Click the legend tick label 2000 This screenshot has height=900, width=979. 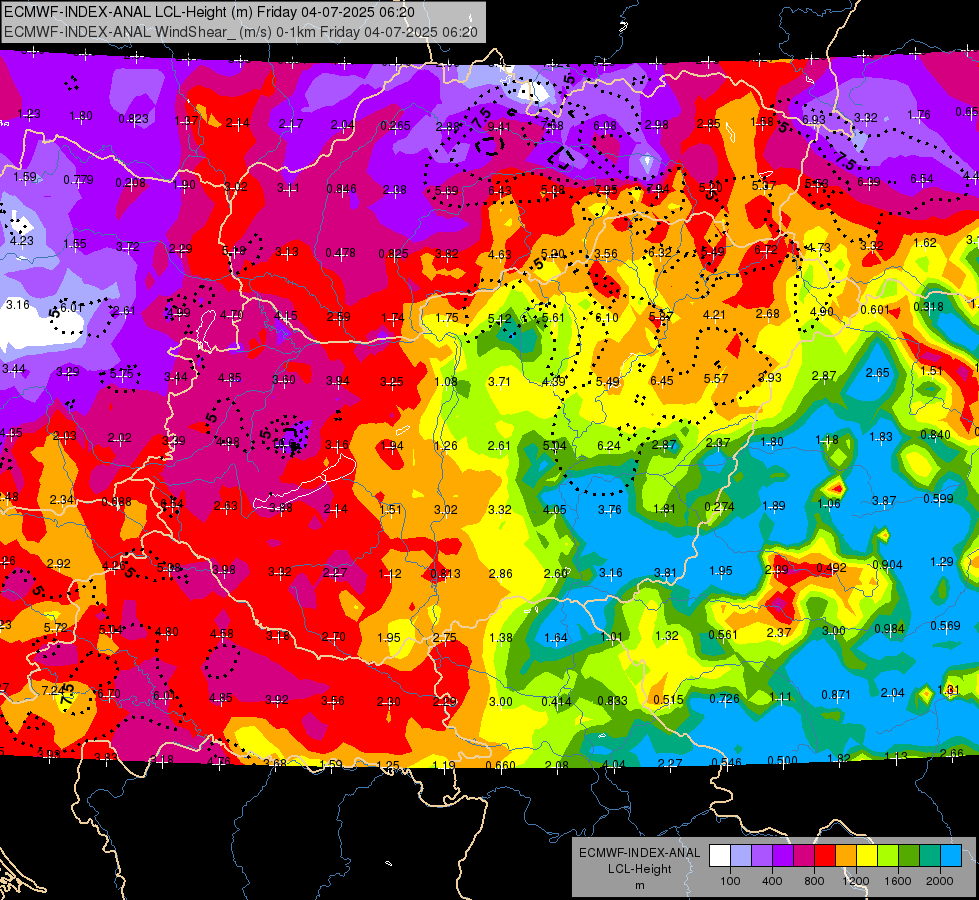pos(940,881)
